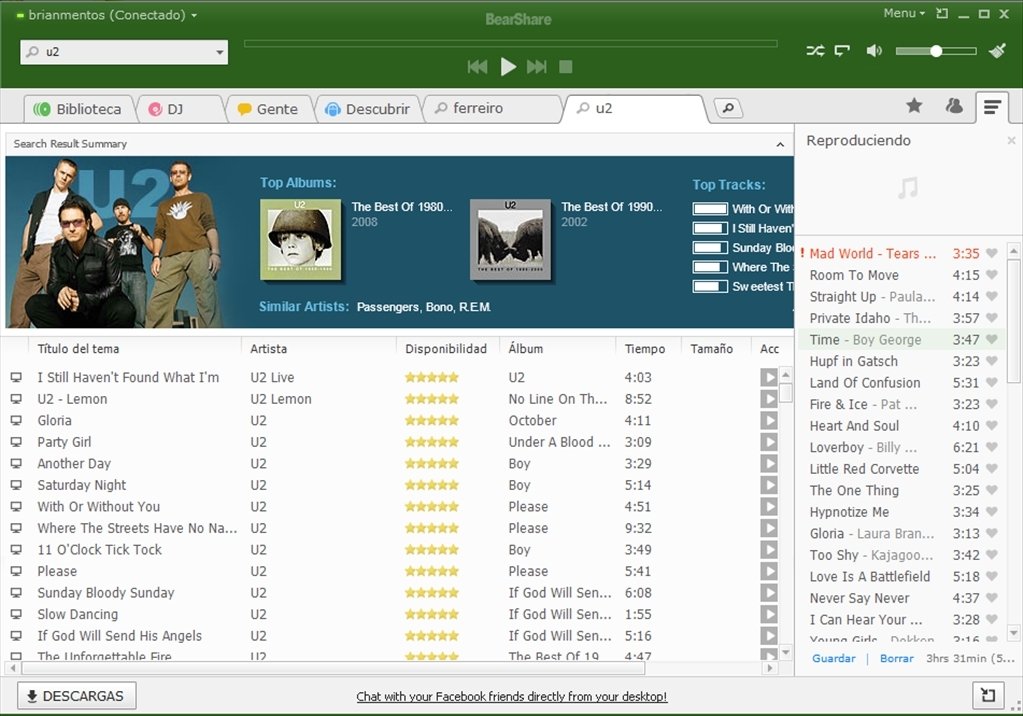This screenshot has height=716, width=1023.
Task: Toggle the playlist panel icon
Action: 992,107
